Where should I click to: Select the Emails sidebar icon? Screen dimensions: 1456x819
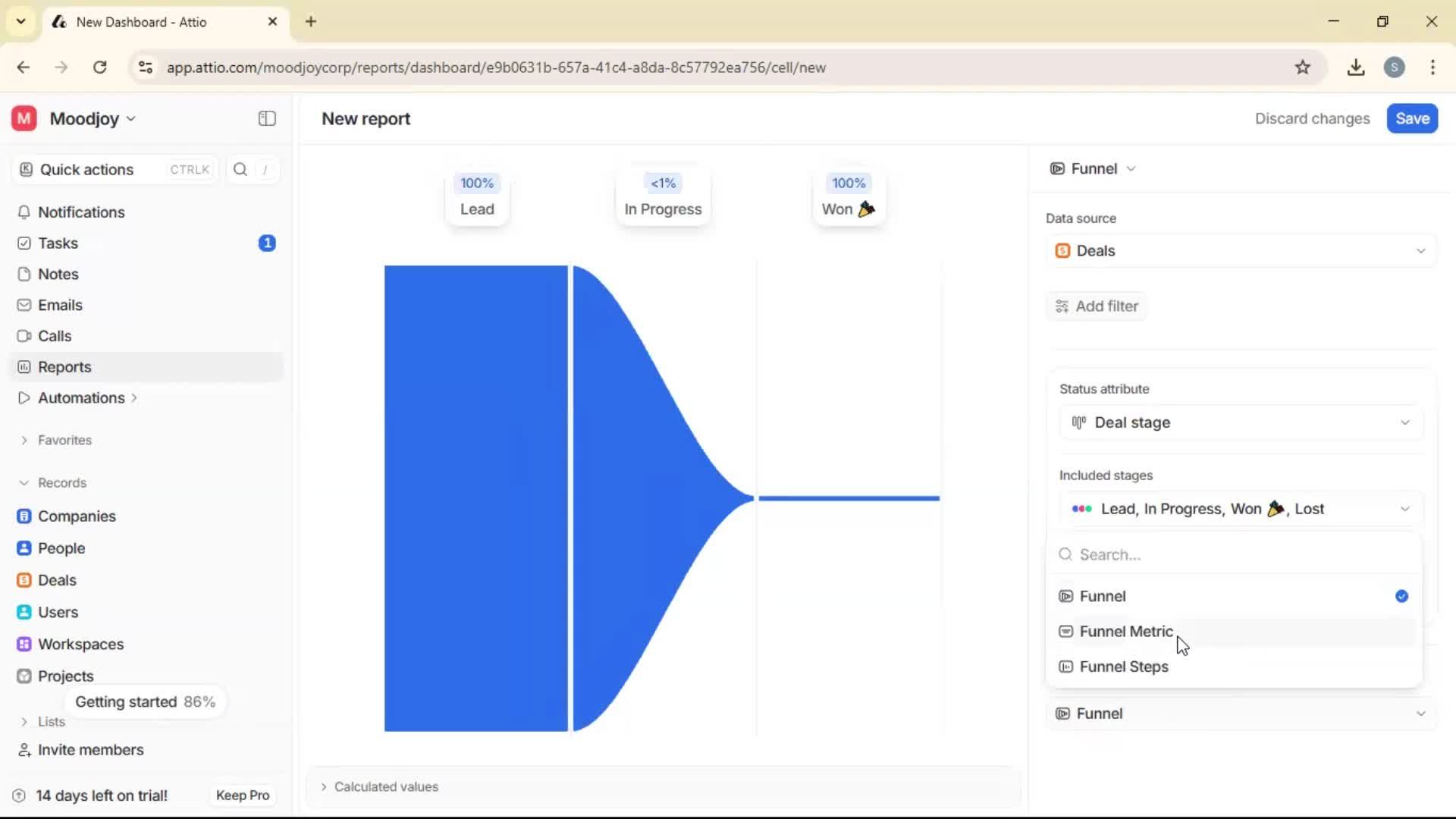[60, 305]
